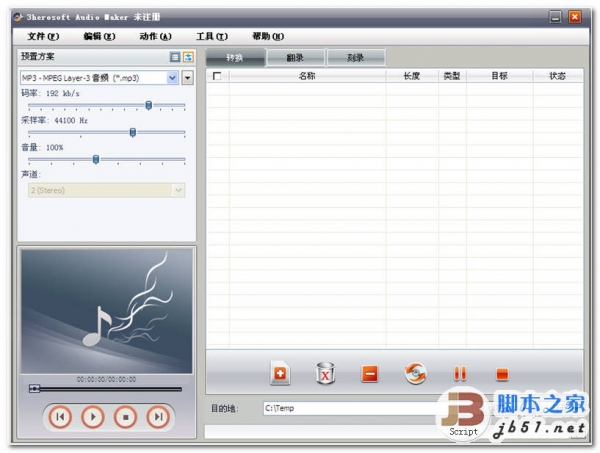Viewport: 600px width, 453px height.
Task: Switch to the 翻录 tab
Action: [x=295, y=58]
